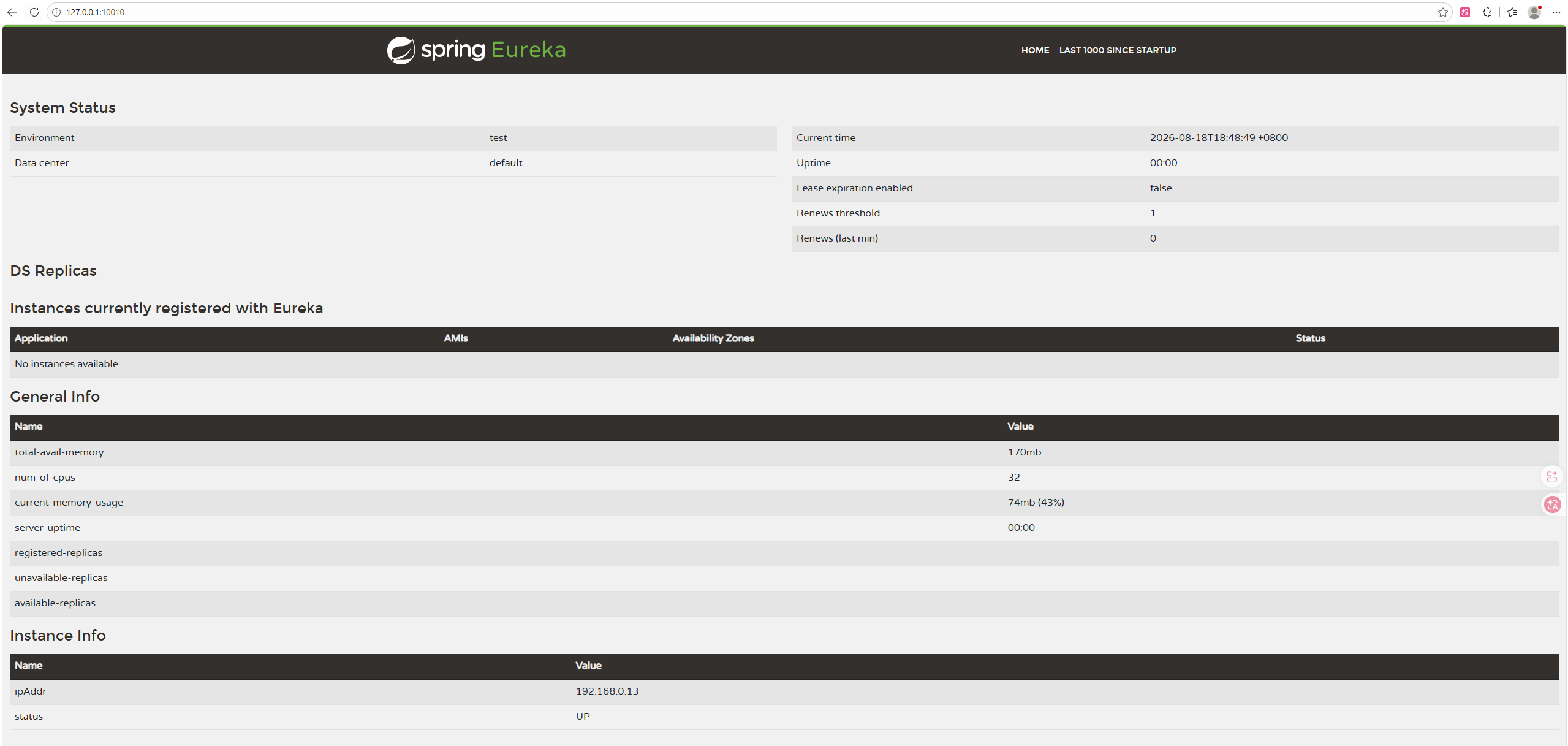This screenshot has height=746, width=1568.
Task: Click the Instance Info heading
Action: (58, 636)
